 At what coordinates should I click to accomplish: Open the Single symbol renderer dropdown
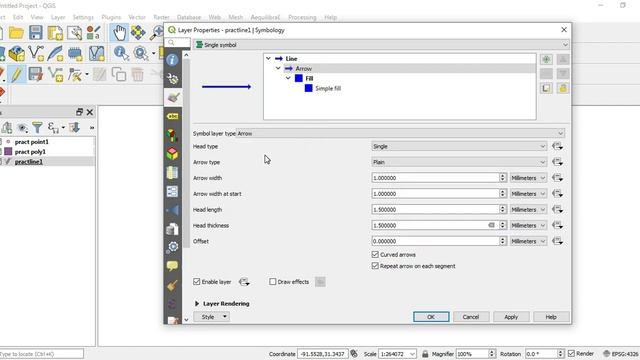381,45
